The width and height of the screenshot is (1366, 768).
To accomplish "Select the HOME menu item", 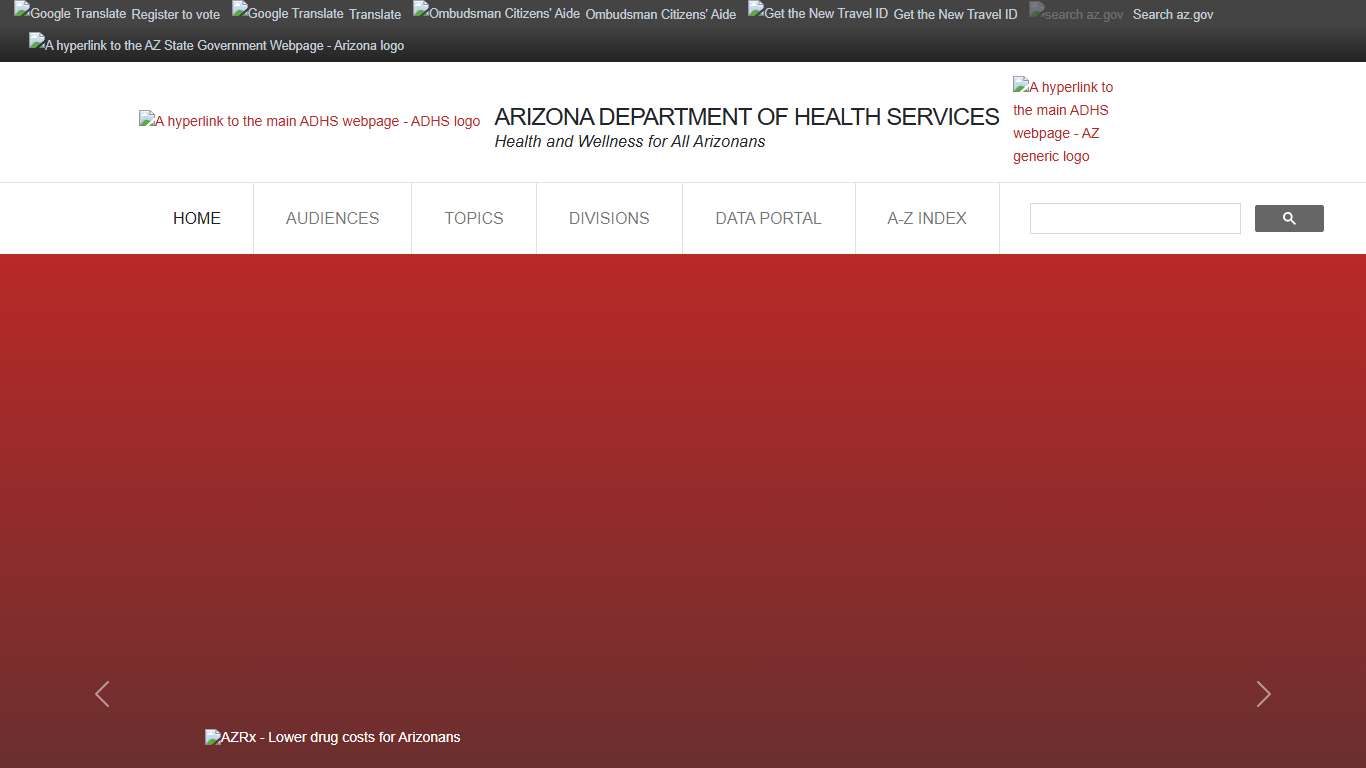I will coord(196,218).
